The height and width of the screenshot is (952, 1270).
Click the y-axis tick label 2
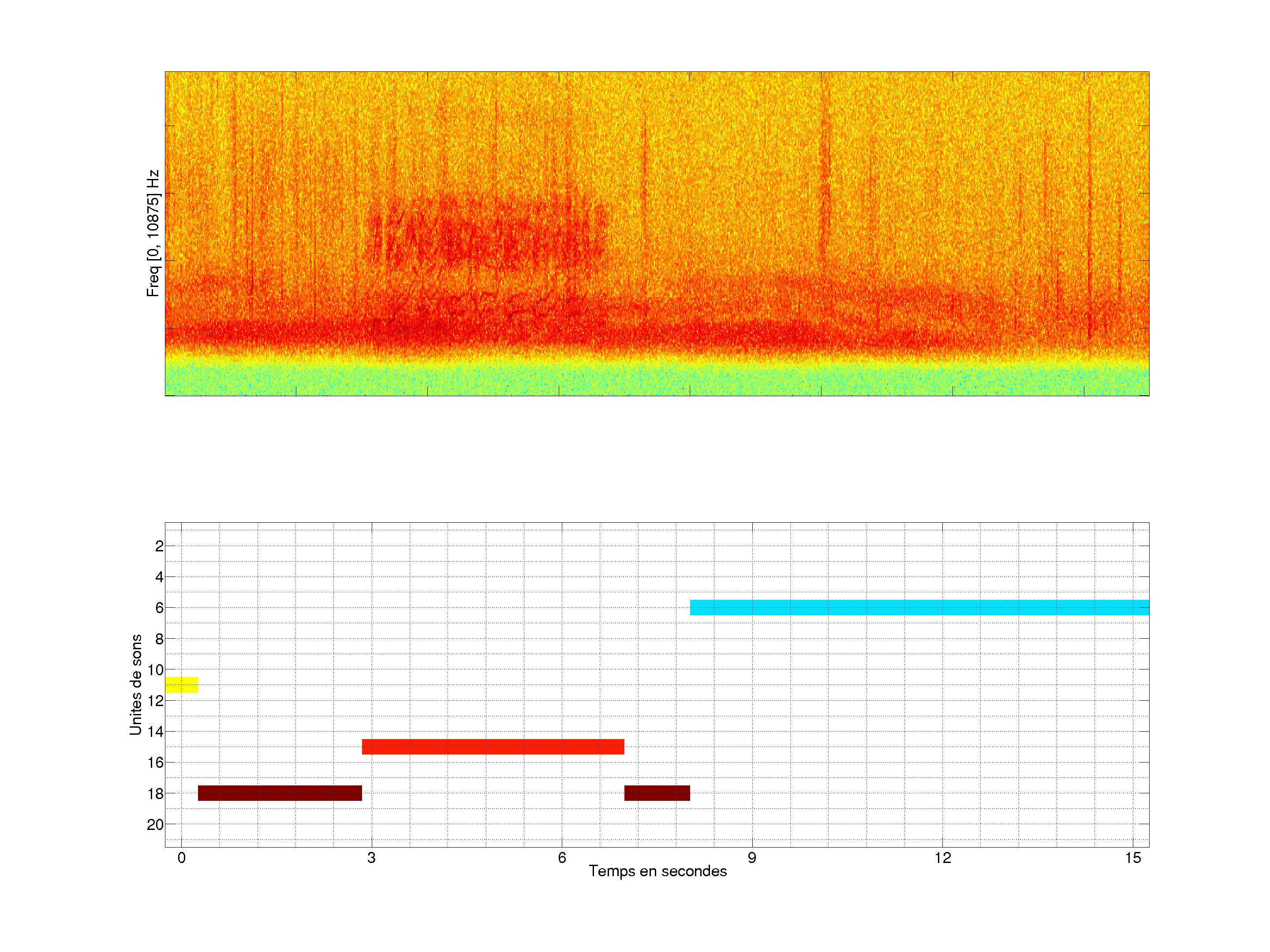point(159,546)
